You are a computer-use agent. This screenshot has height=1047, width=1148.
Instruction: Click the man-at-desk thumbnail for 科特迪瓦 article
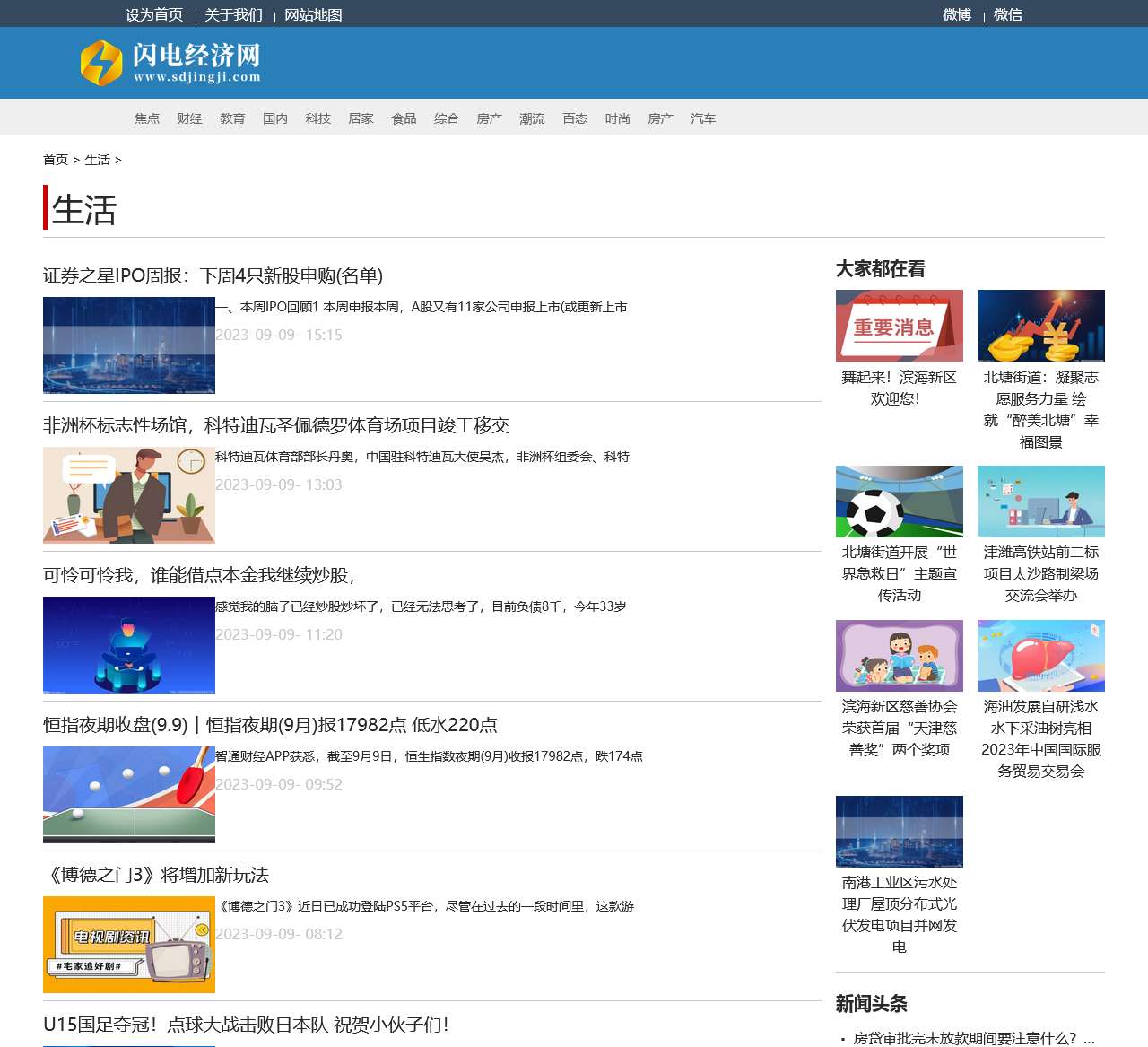click(129, 495)
